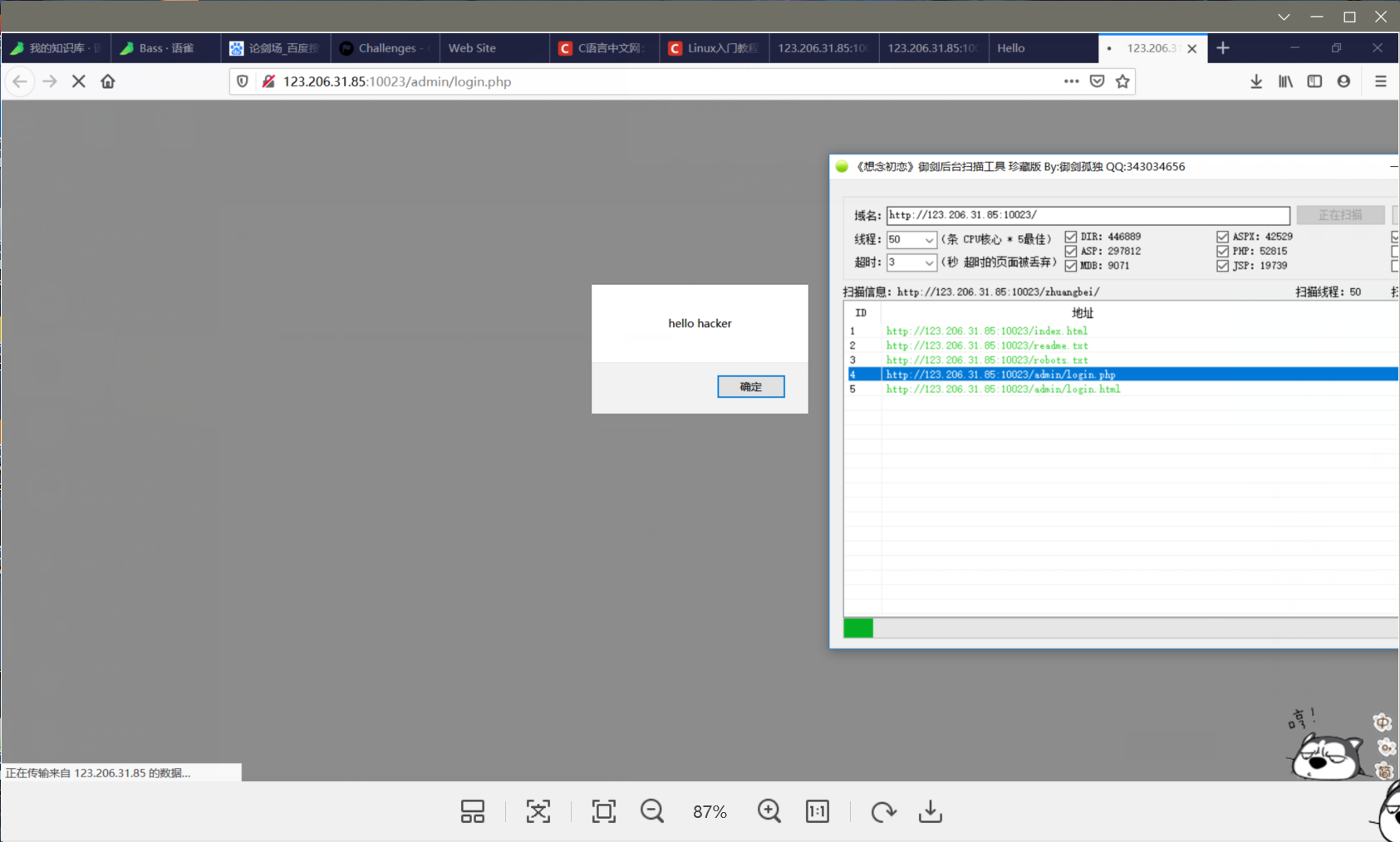Toggle the JSP dictionary checkbox

click(x=1222, y=266)
